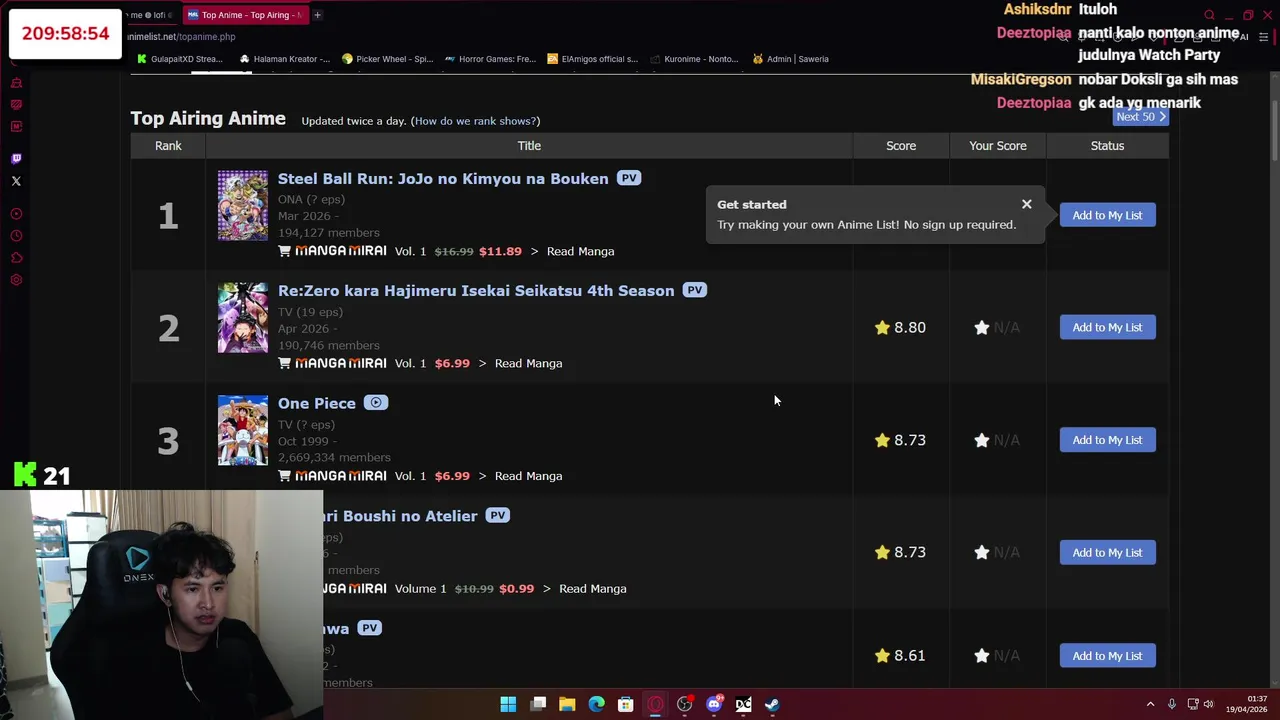Open the M-labeled sidebar icon
The image size is (1280, 720).
16,127
